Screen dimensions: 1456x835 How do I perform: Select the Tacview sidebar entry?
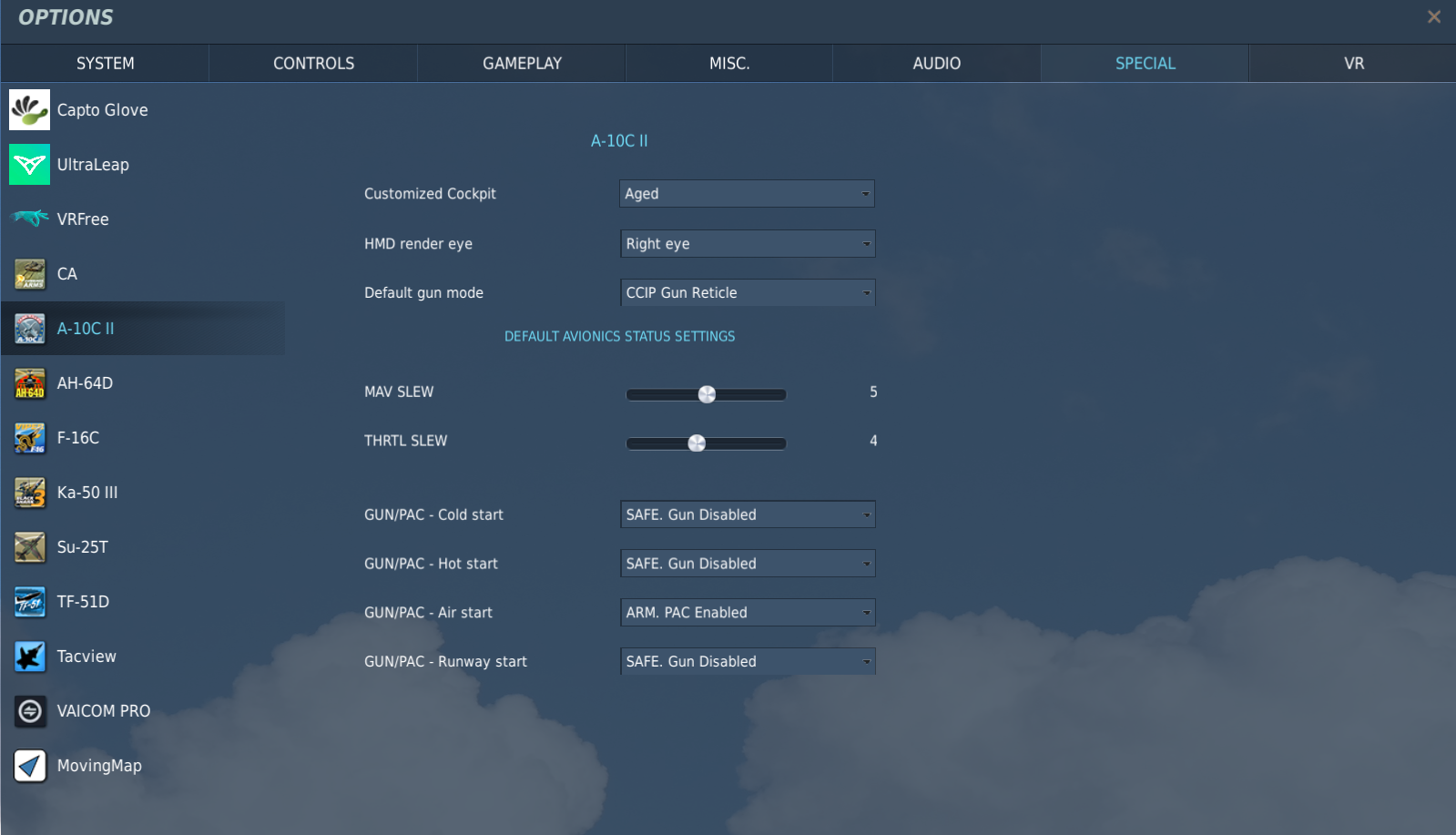[143, 657]
